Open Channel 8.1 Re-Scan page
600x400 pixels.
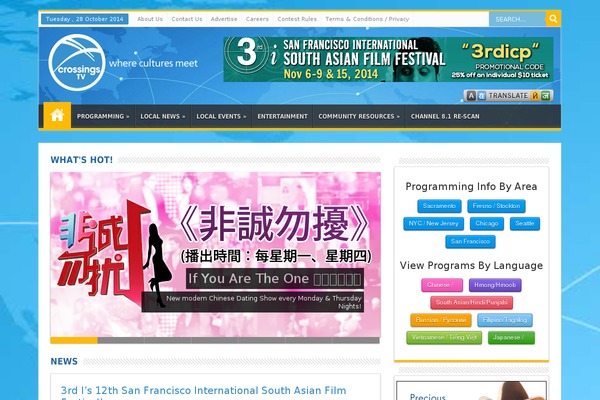click(445, 116)
